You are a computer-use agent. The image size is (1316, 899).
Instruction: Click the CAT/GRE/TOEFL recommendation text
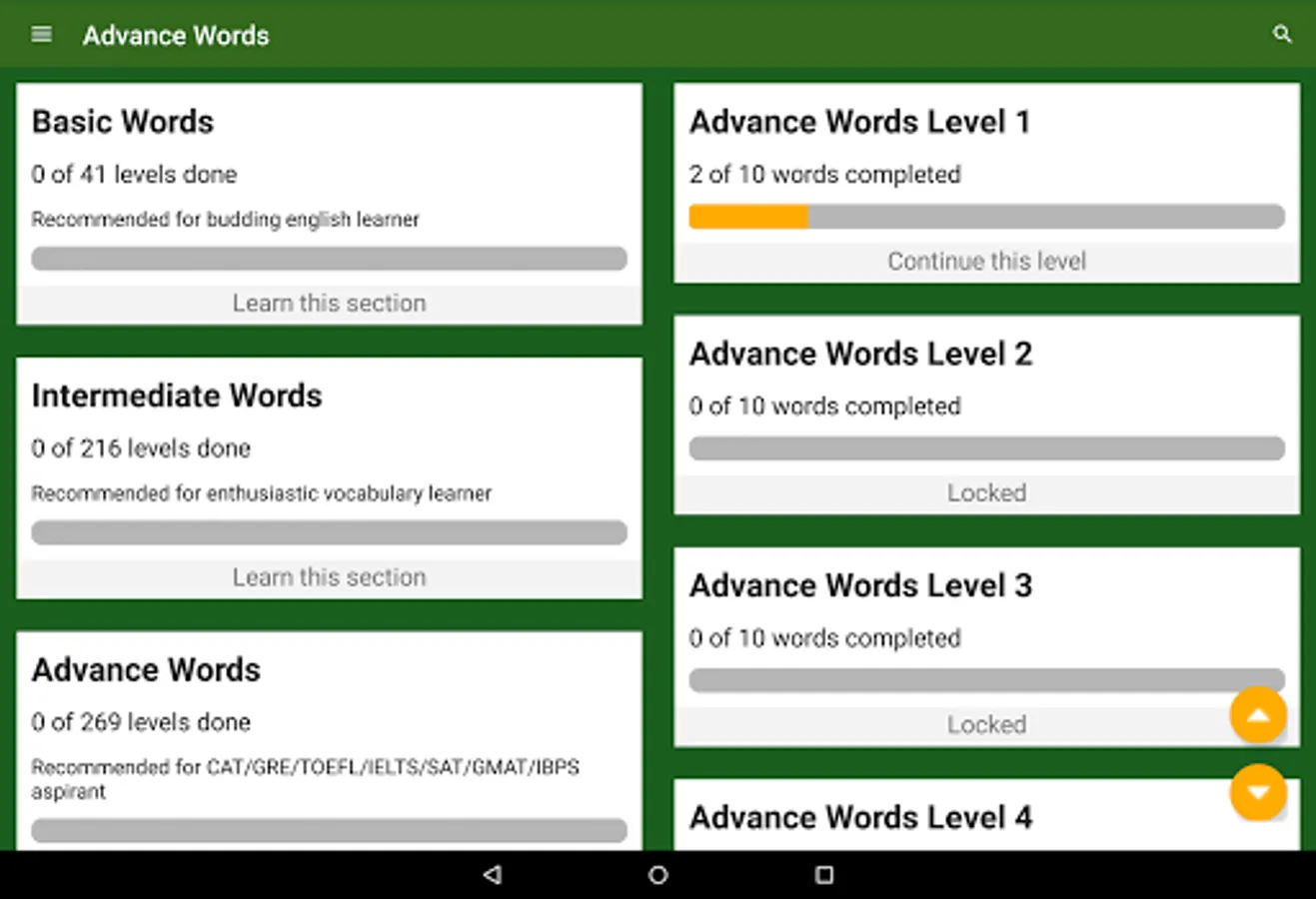coord(305,779)
